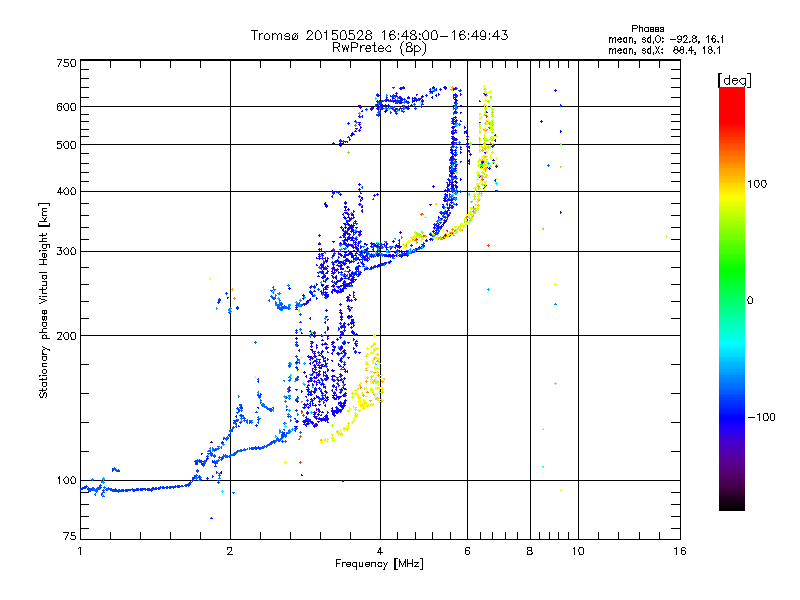Click the 'mean, sd,O: -92.8, 16.1' line
Screen dimensions: 800x600
coord(666,40)
